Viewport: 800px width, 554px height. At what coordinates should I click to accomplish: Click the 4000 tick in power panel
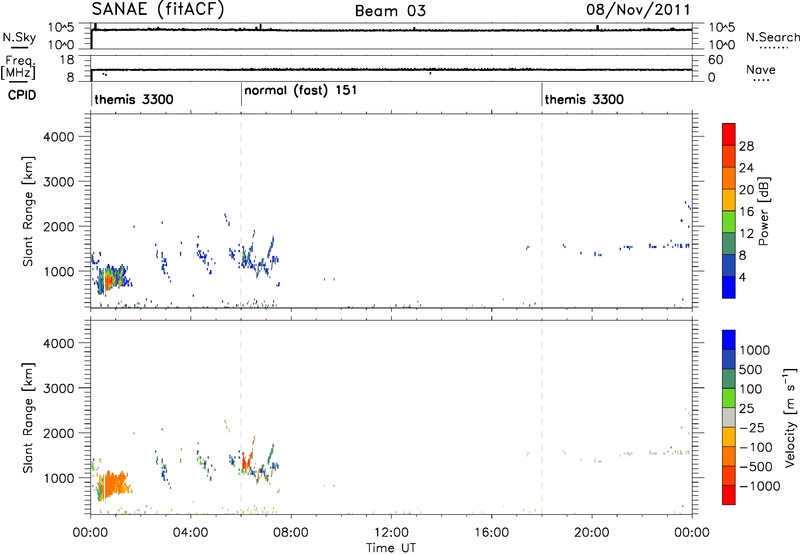tap(59, 137)
